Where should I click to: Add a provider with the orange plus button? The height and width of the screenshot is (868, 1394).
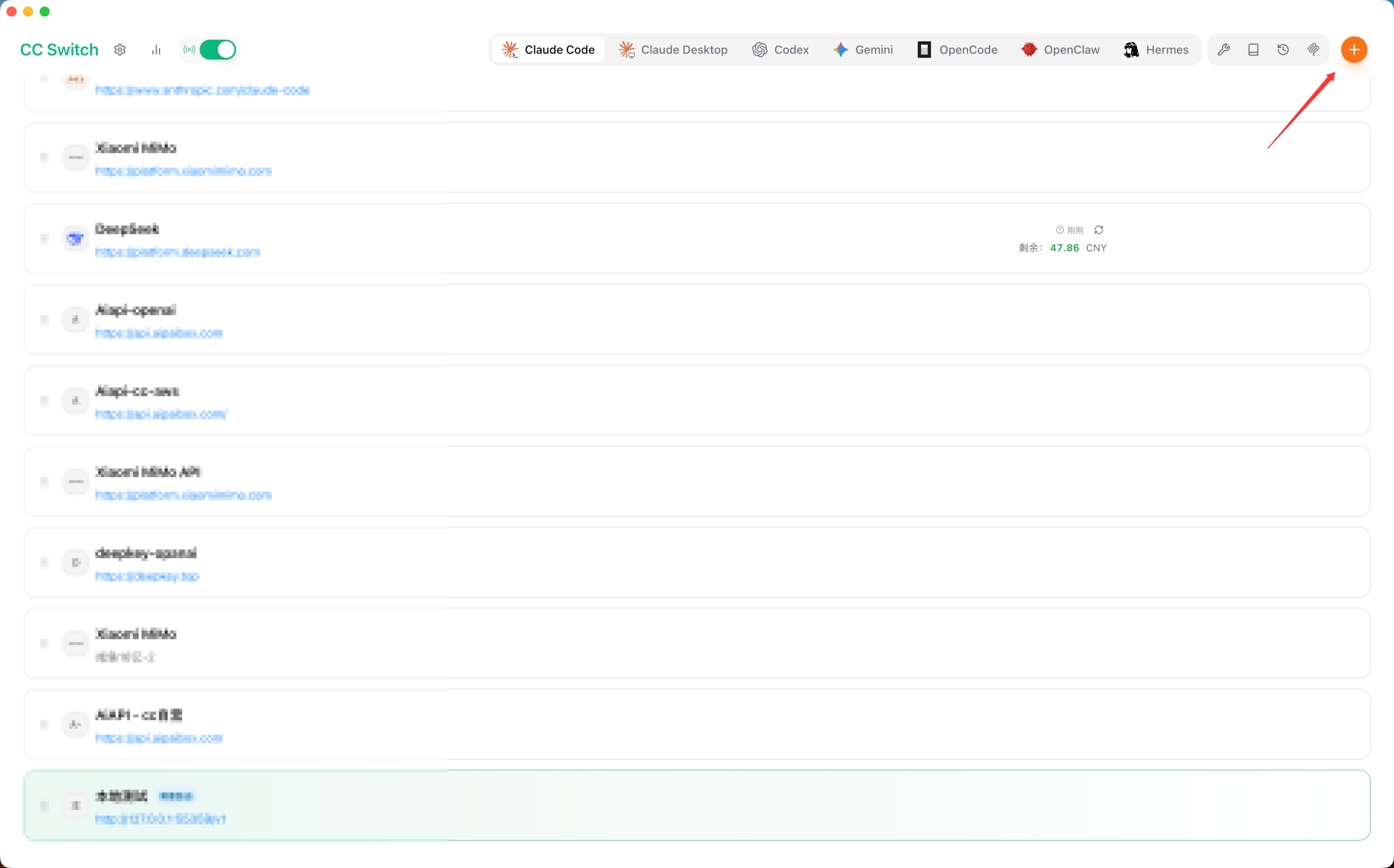[1354, 50]
